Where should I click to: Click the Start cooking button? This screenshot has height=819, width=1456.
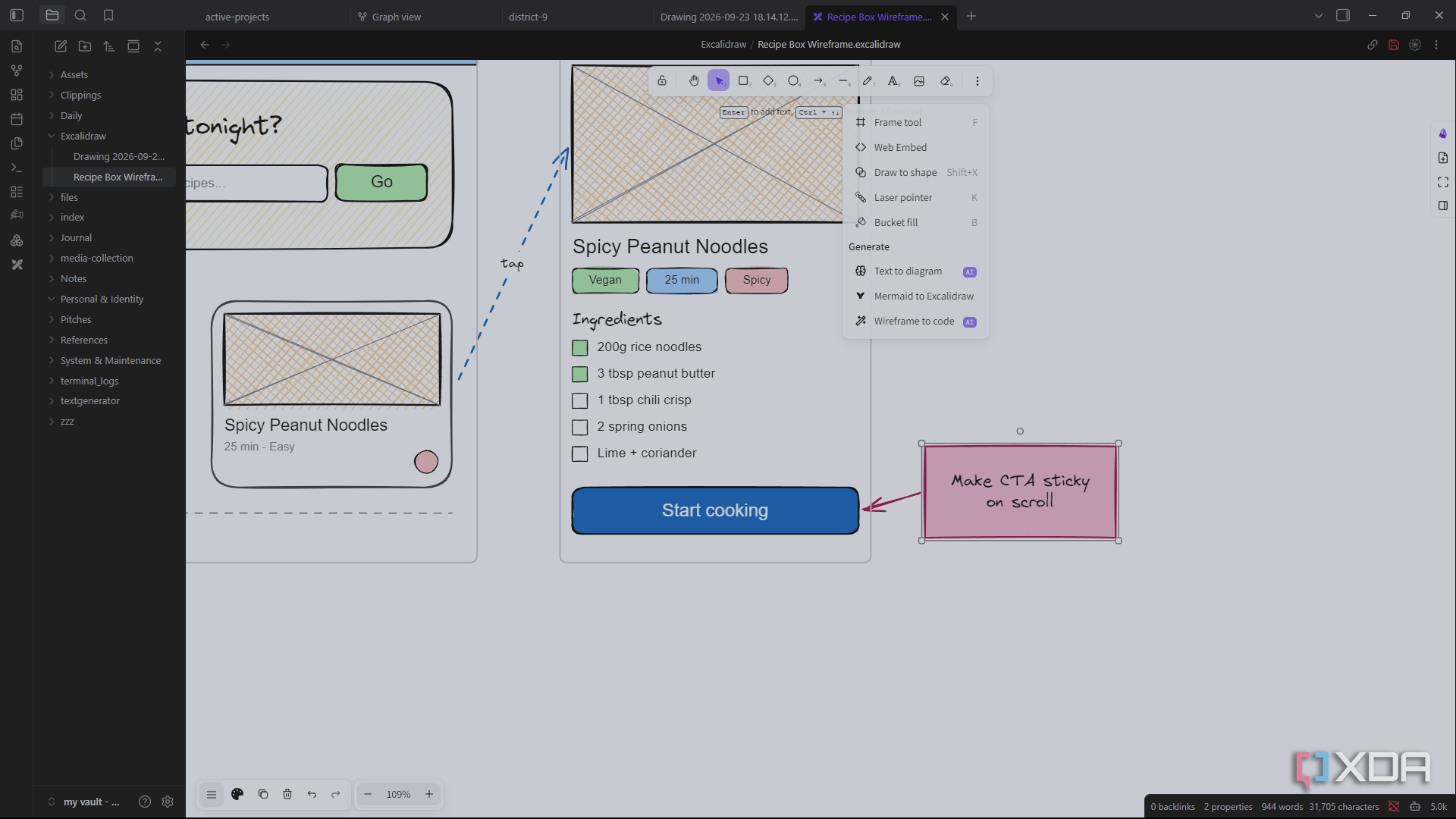[x=715, y=510]
